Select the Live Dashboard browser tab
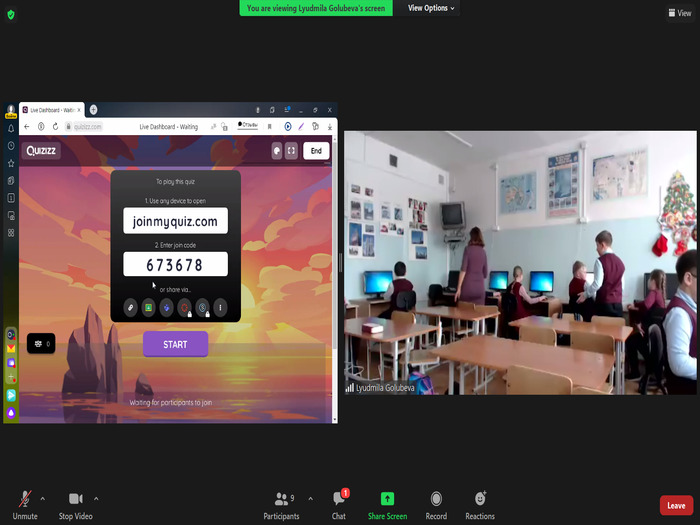 (x=52, y=110)
